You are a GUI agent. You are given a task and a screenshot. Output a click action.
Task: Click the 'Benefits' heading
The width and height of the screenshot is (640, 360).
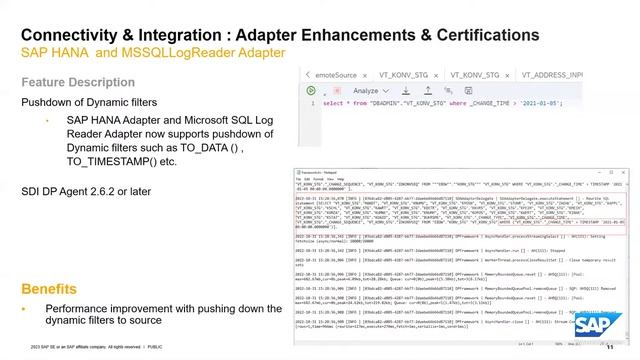tap(49, 289)
